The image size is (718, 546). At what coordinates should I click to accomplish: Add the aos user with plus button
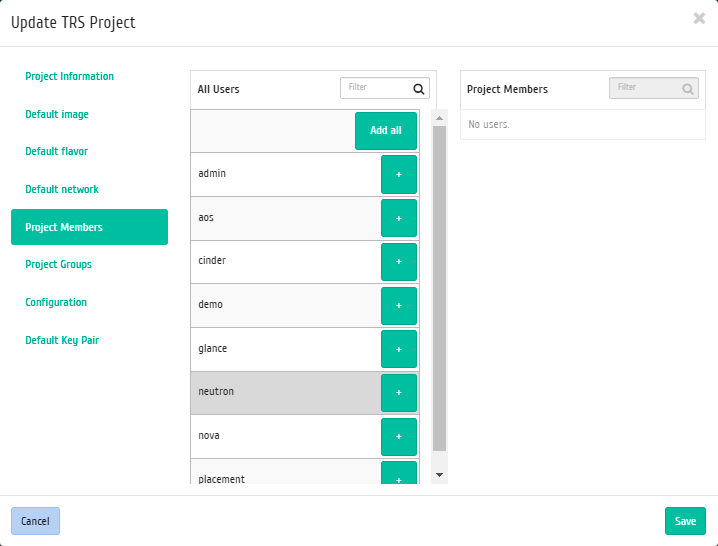coord(399,218)
